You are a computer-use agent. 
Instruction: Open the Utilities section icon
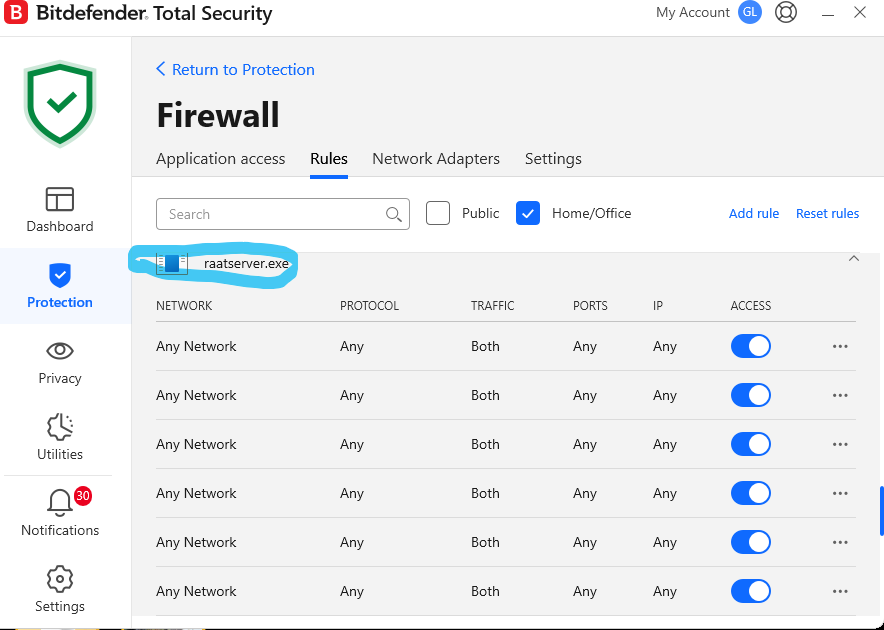(x=60, y=427)
